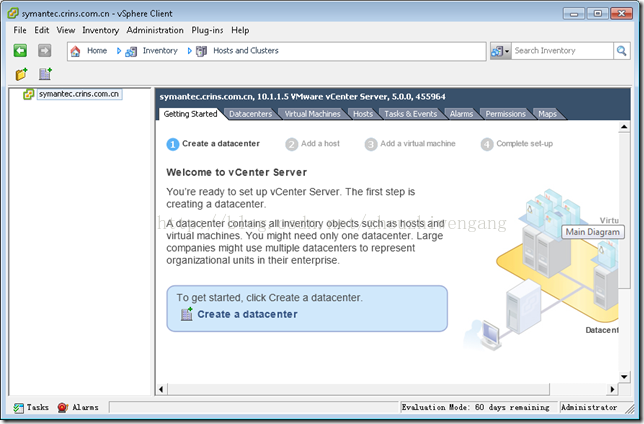
Task: Switch to the Virtual Machines tab
Action: point(313,114)
